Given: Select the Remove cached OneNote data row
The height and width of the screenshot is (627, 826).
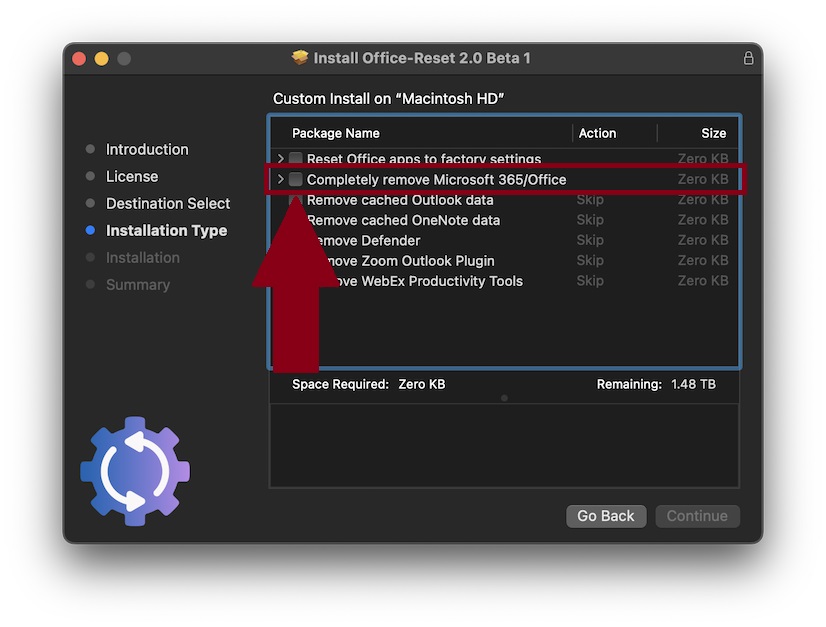Looking at the screenshot, I should point(403,220).
